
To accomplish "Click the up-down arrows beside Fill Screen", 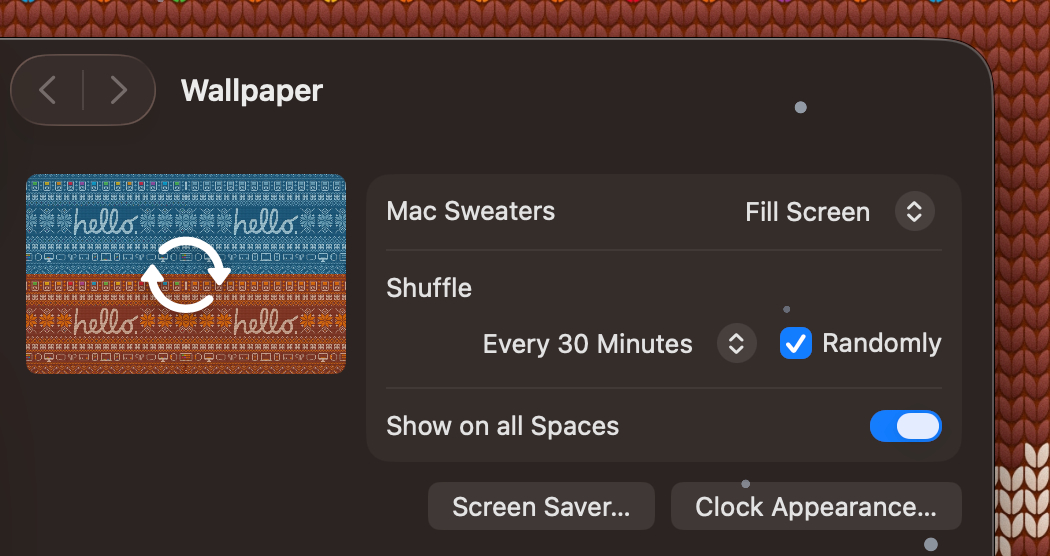I will point(914,212).
